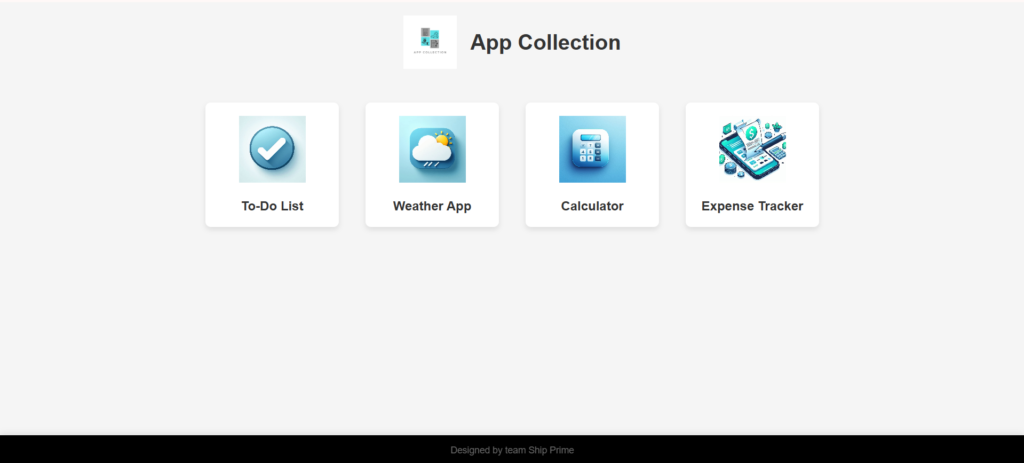
Task: Select the "Calculator" text label
Action: (592, 206)
